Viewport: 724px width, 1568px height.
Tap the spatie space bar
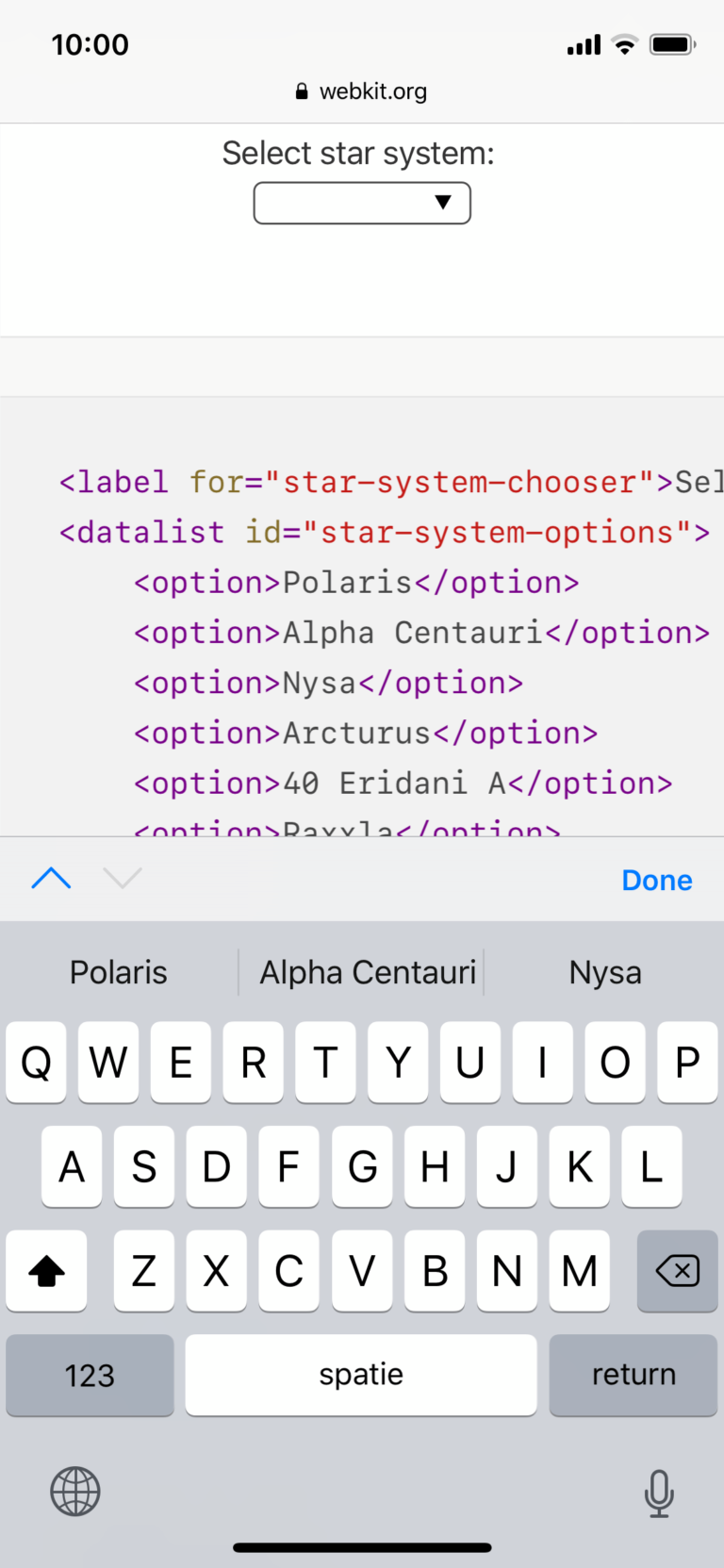(x=361, y=1375)
